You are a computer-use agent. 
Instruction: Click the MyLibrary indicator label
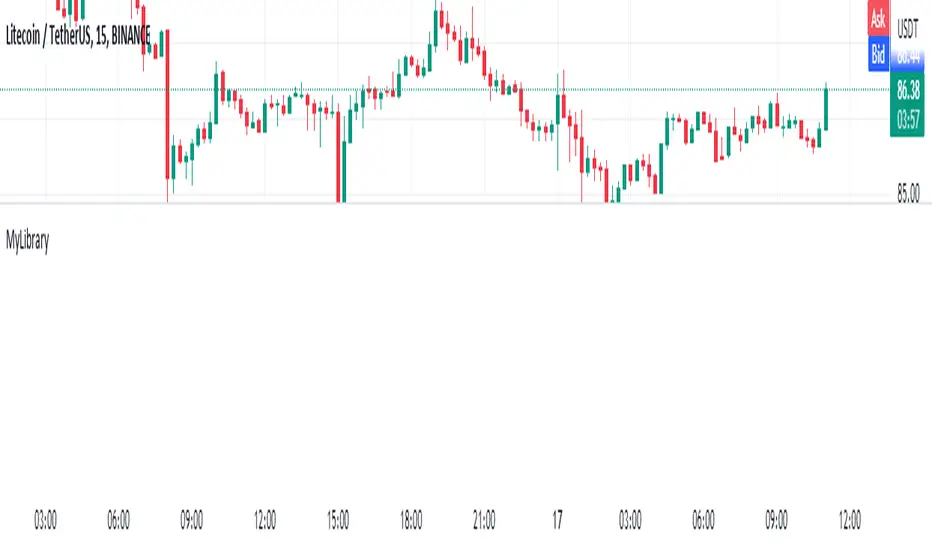(27, 241)
